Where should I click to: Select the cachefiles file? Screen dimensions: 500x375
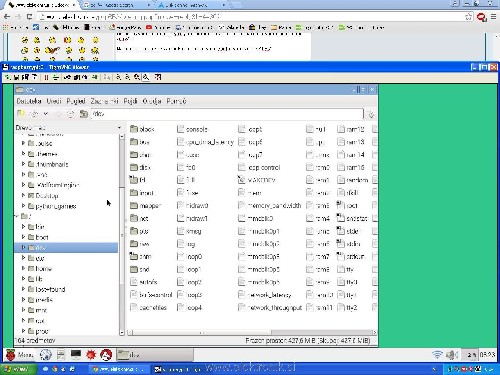[148, 308]
